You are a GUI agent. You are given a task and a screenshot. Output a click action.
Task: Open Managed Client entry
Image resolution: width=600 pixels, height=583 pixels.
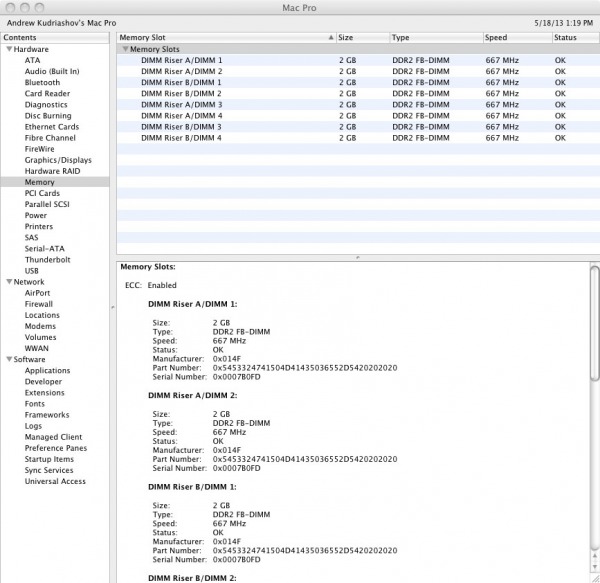tap(54, 437)
